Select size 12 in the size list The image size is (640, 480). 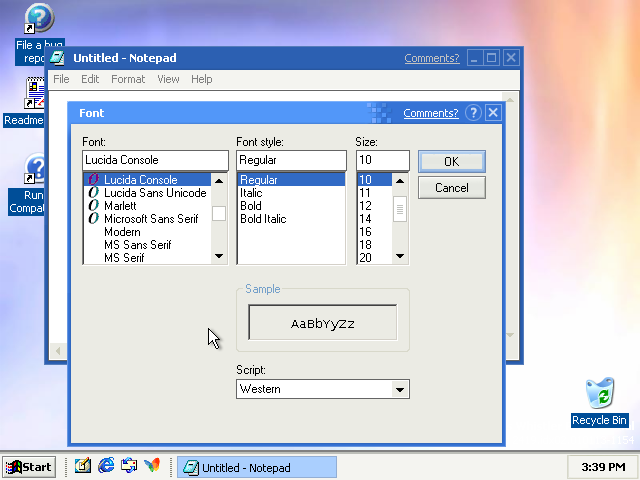click(375, 206)
